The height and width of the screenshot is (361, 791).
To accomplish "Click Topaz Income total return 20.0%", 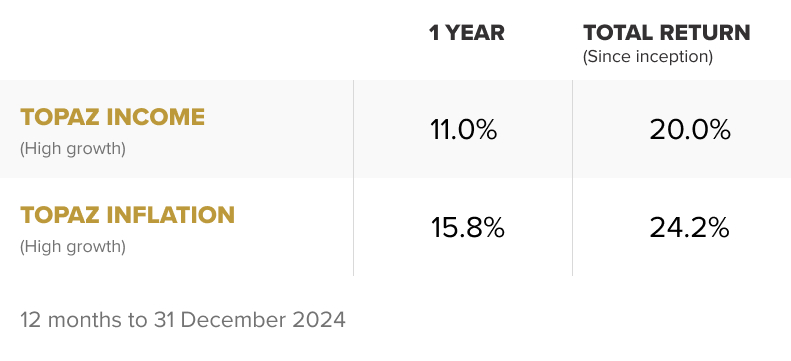I will (690, 130).
